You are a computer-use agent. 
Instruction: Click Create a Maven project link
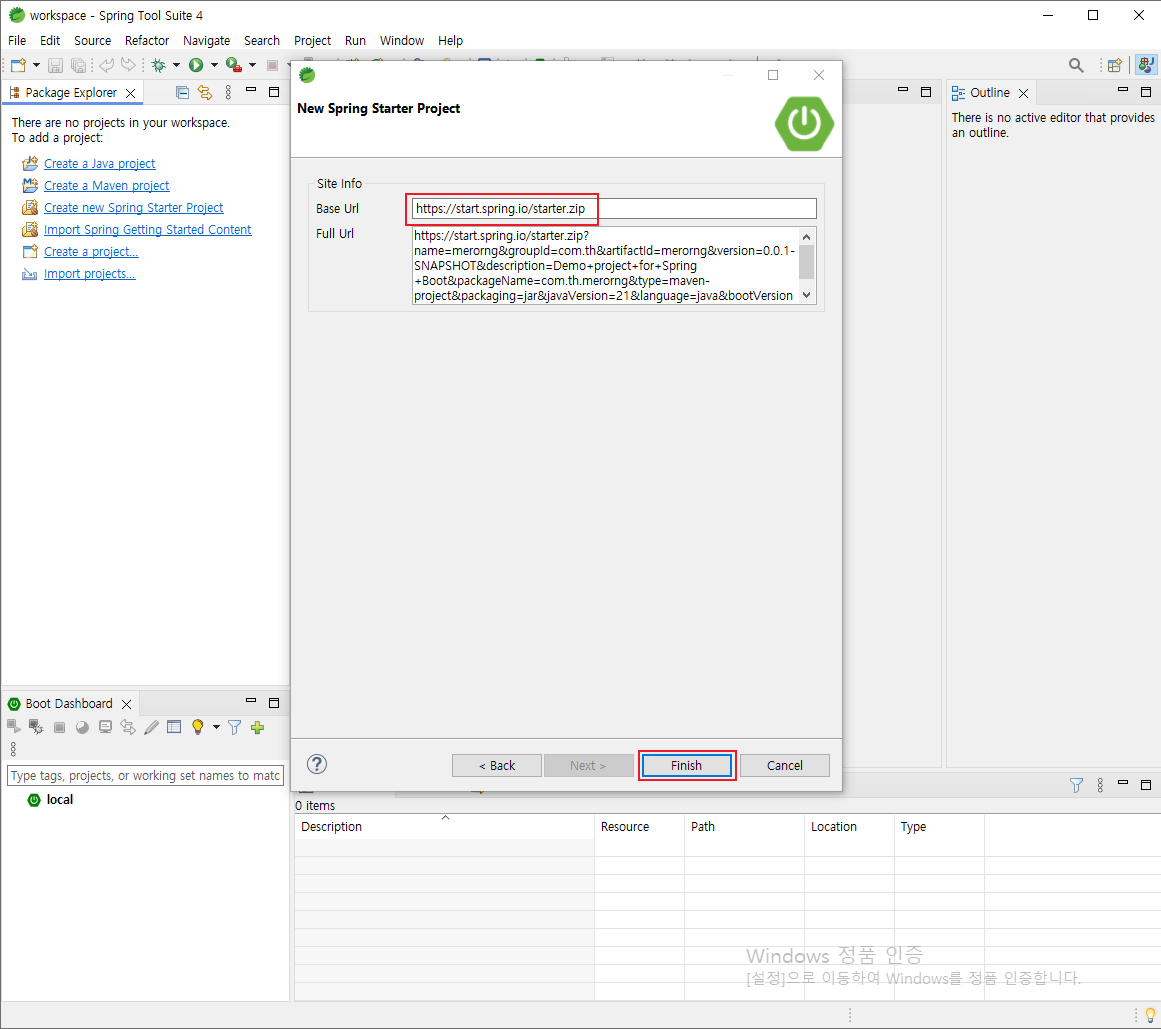[107, 186]
